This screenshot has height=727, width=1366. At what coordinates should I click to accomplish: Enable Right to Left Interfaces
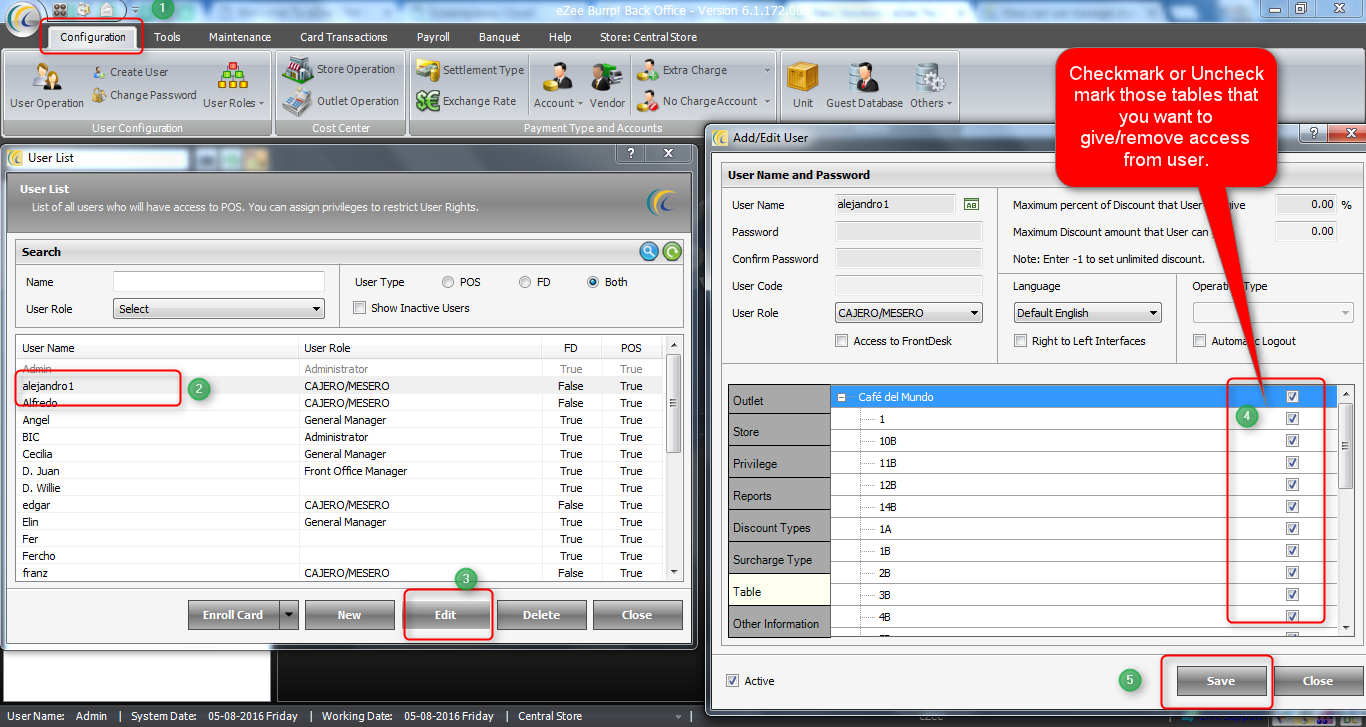pos(1020,341)
